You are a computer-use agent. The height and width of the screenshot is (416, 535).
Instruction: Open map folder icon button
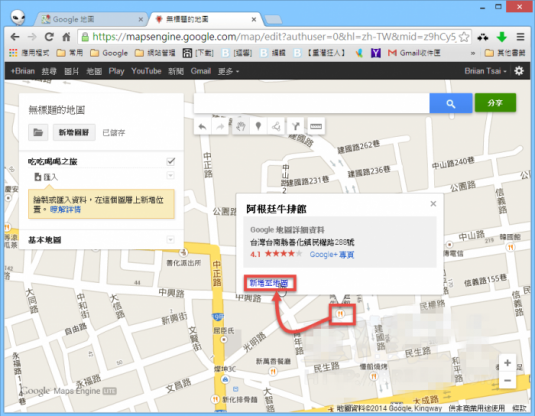(x=38, y=132)
